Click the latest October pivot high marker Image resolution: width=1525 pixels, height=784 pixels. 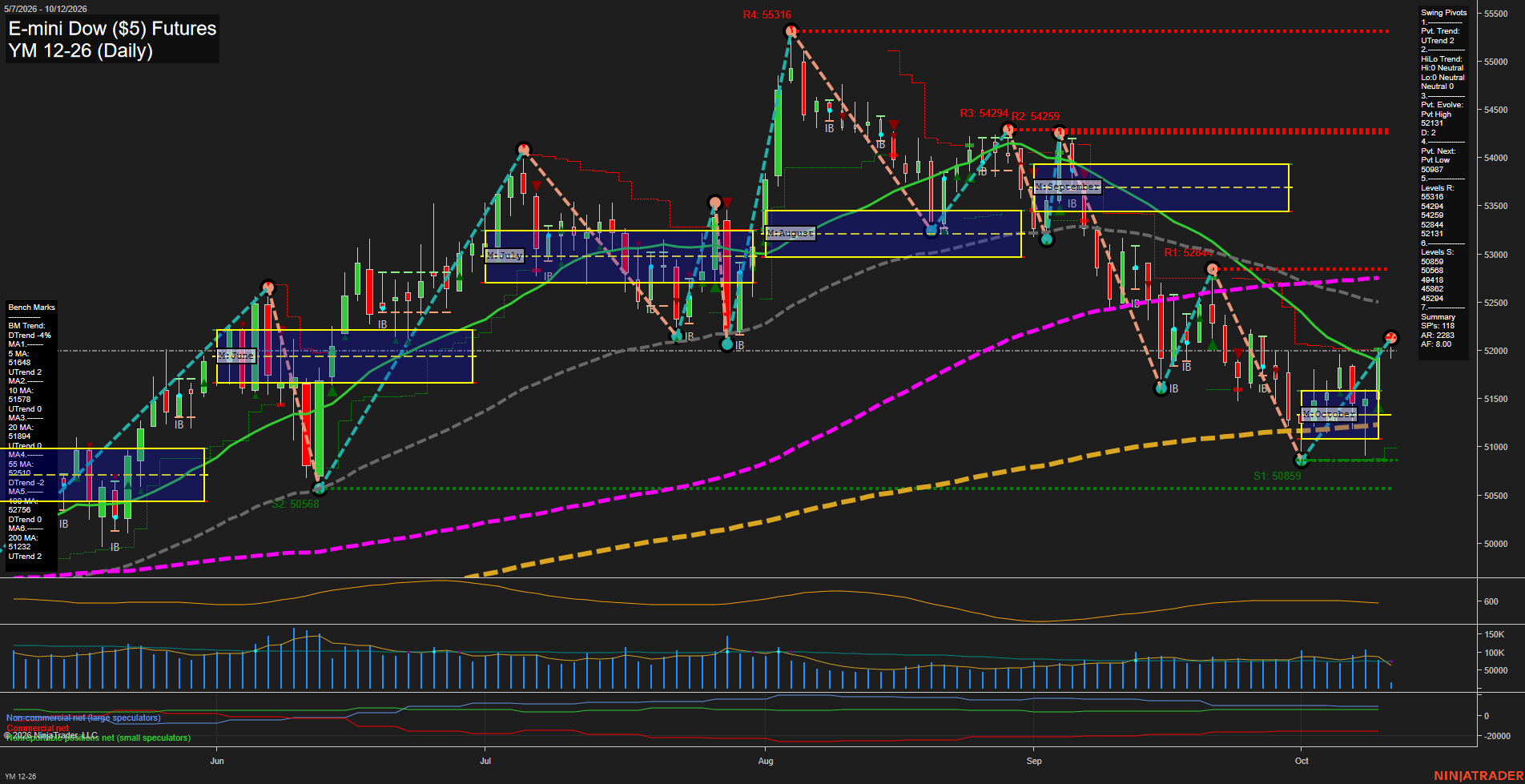[1391, 337]
